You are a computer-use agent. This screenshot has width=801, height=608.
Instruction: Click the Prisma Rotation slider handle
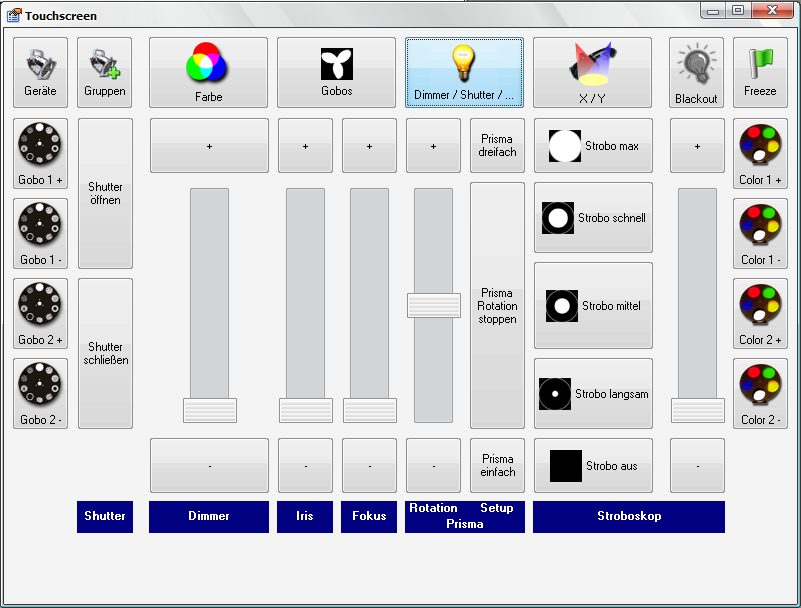pos(433,305)
